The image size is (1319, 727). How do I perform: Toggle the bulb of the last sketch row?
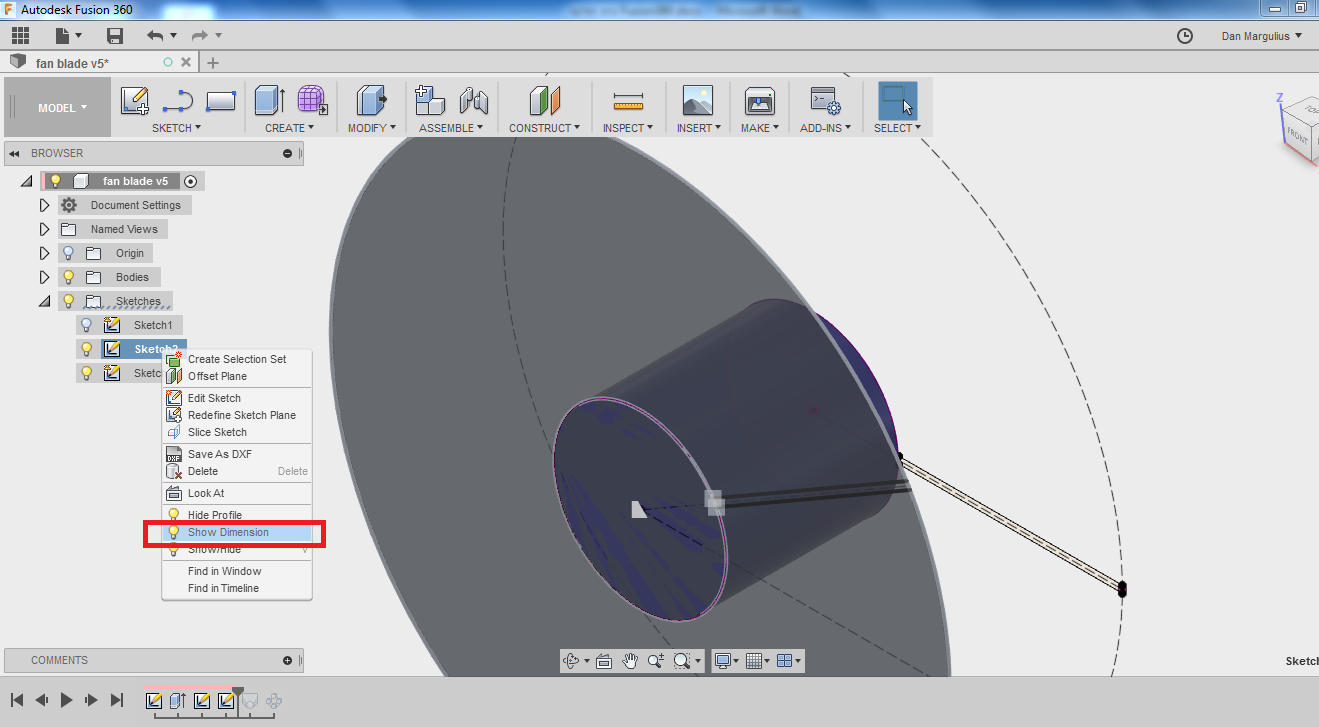coord(87,373)
